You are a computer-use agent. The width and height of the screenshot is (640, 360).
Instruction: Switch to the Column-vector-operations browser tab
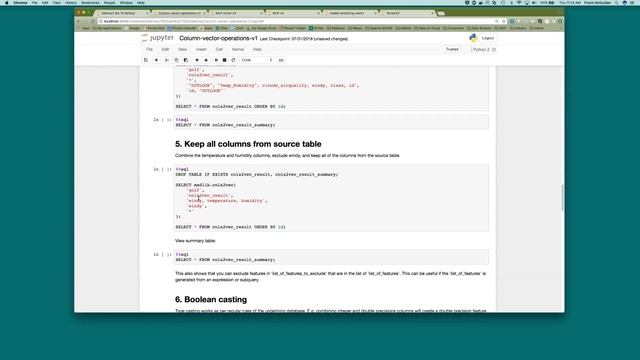point(180,13)
